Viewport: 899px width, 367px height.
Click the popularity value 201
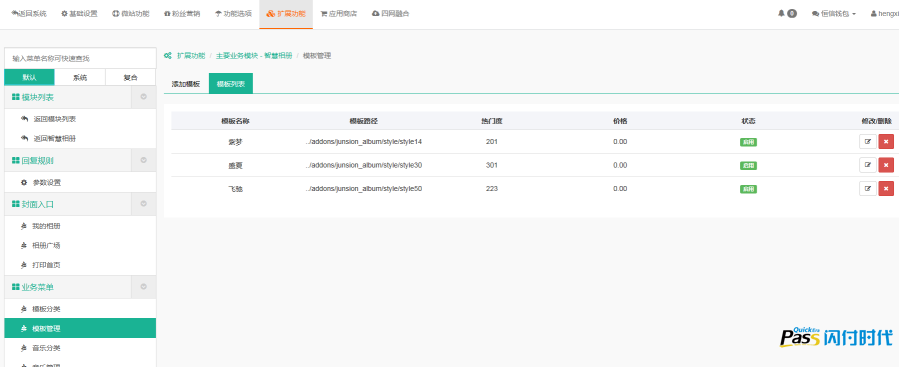pyautogui.click(x=492, y=142)
